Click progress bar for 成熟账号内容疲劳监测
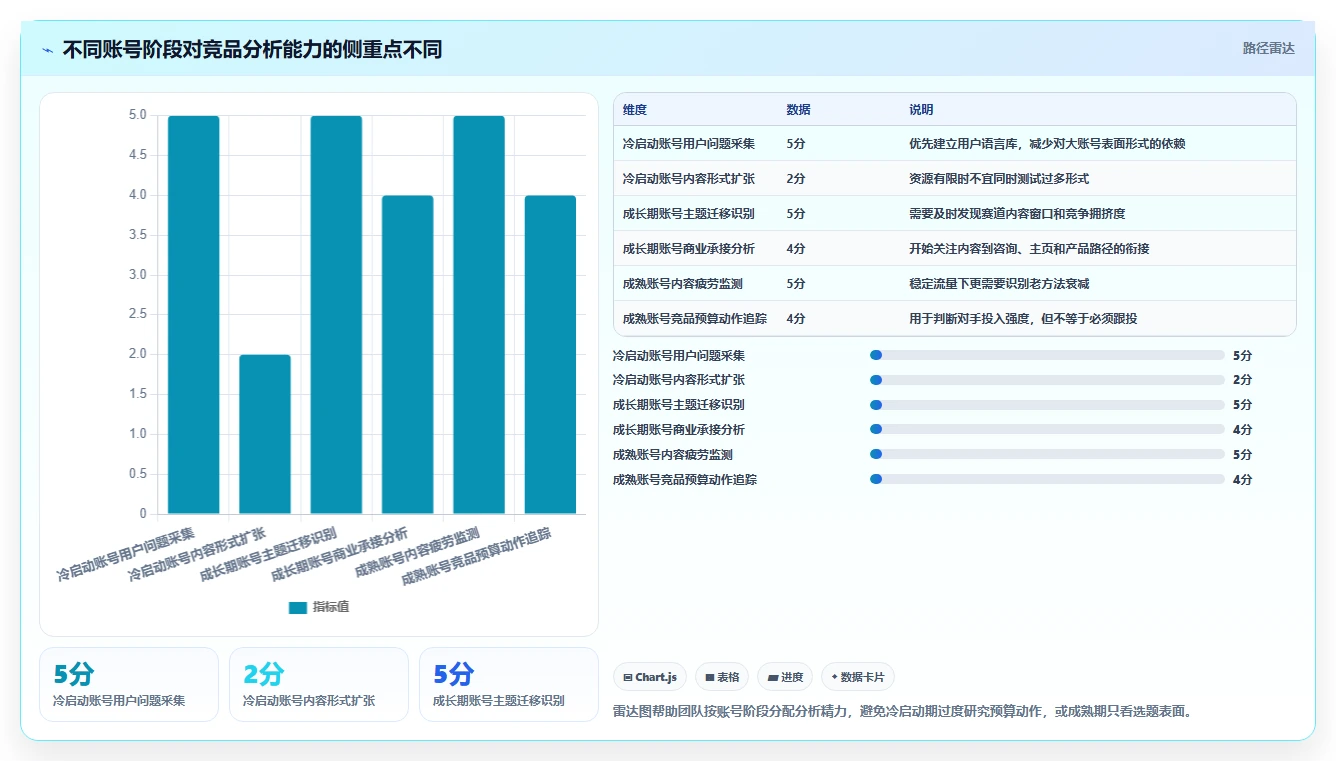1336x761 pixels. coord(1047,454)
